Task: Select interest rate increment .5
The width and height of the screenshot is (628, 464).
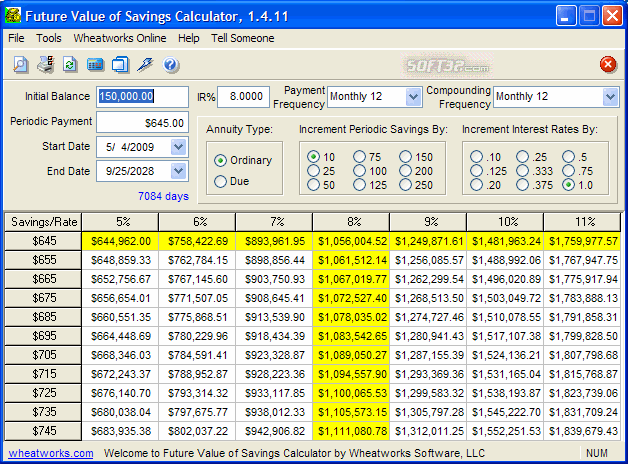Action: (x=575, y=157)
